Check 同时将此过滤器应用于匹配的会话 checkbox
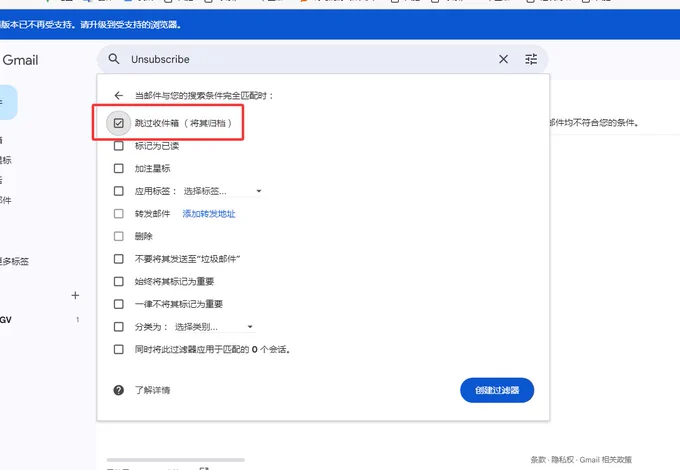Image resolution: width=680 pixels, height=470 pixels. tap(118, 349)
